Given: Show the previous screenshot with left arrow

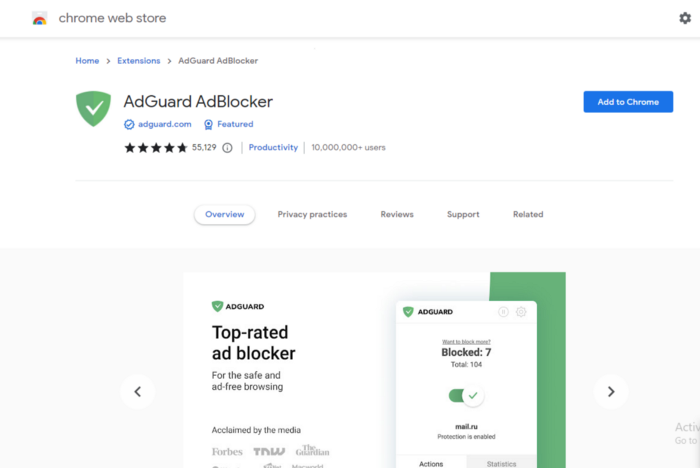Looking at the screenshot, I should pos(138,392).
